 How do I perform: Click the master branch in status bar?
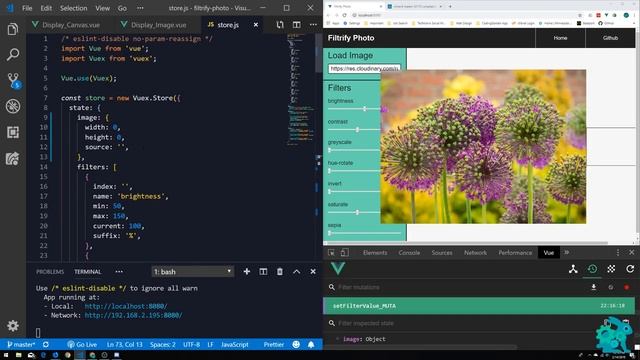pos(20,344)
